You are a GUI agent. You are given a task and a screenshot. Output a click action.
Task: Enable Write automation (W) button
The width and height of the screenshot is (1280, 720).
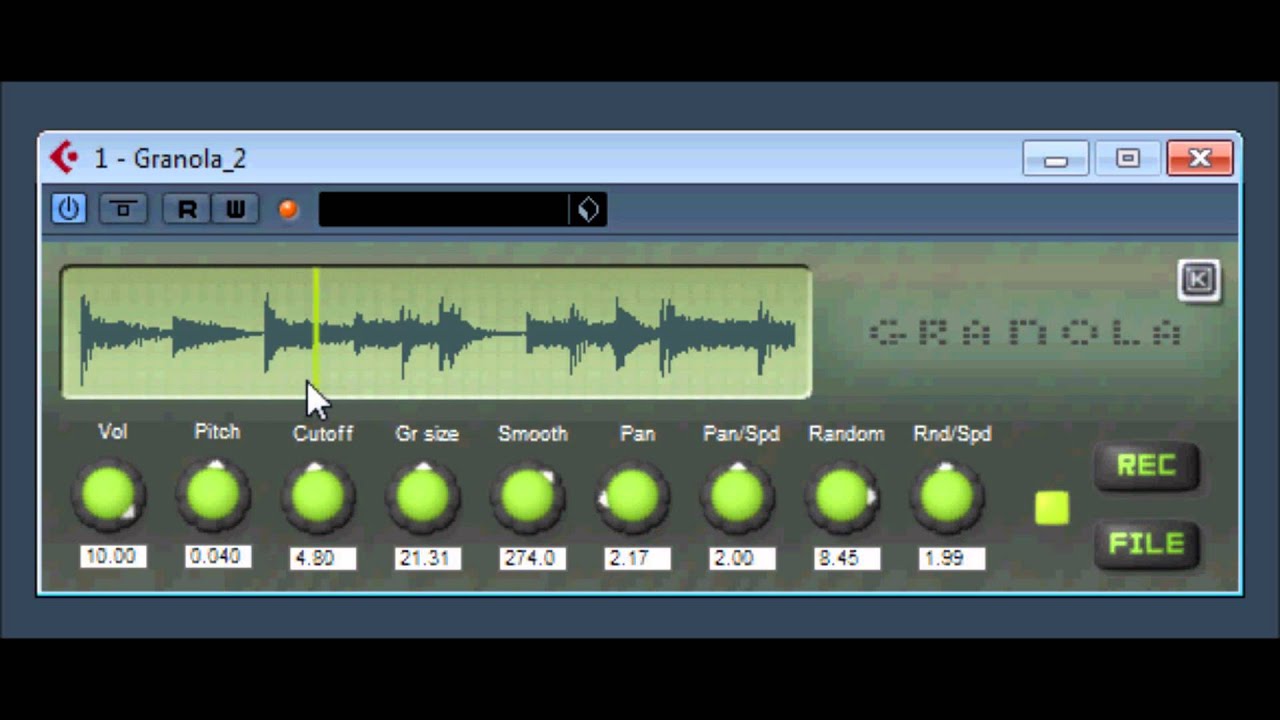click(235, 209)
